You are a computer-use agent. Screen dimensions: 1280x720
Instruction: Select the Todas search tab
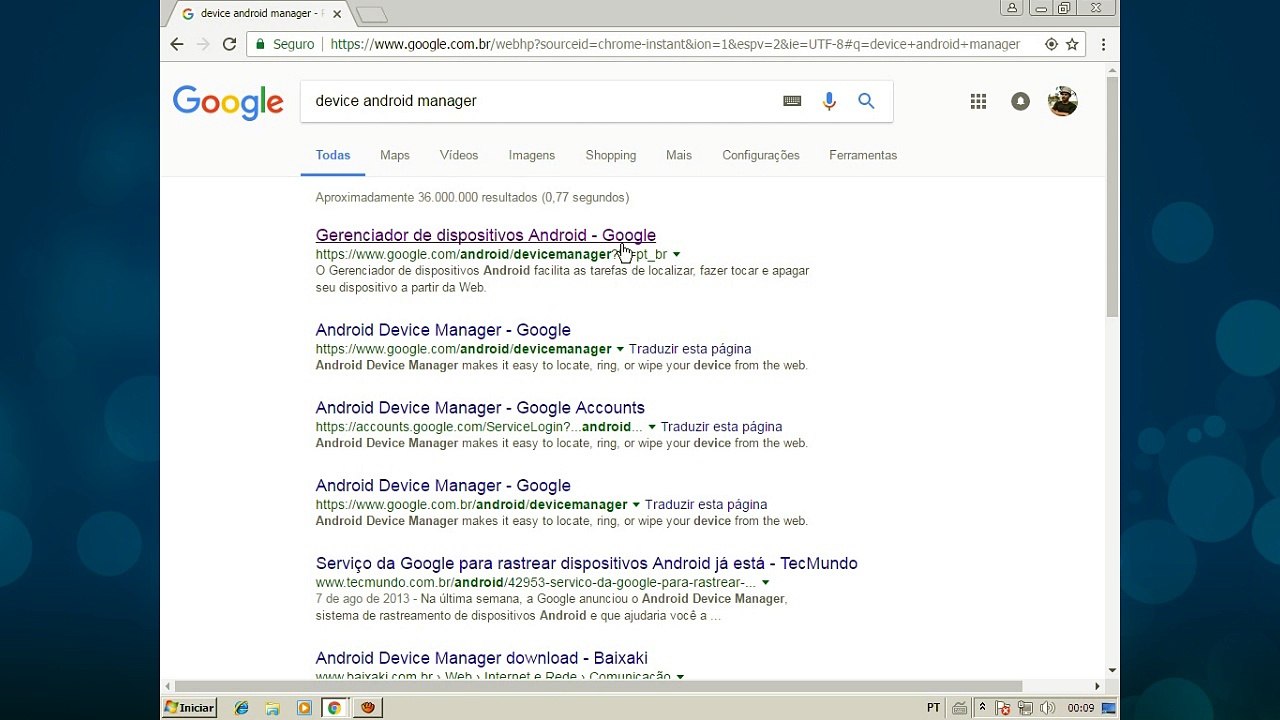tap(333, 155)
